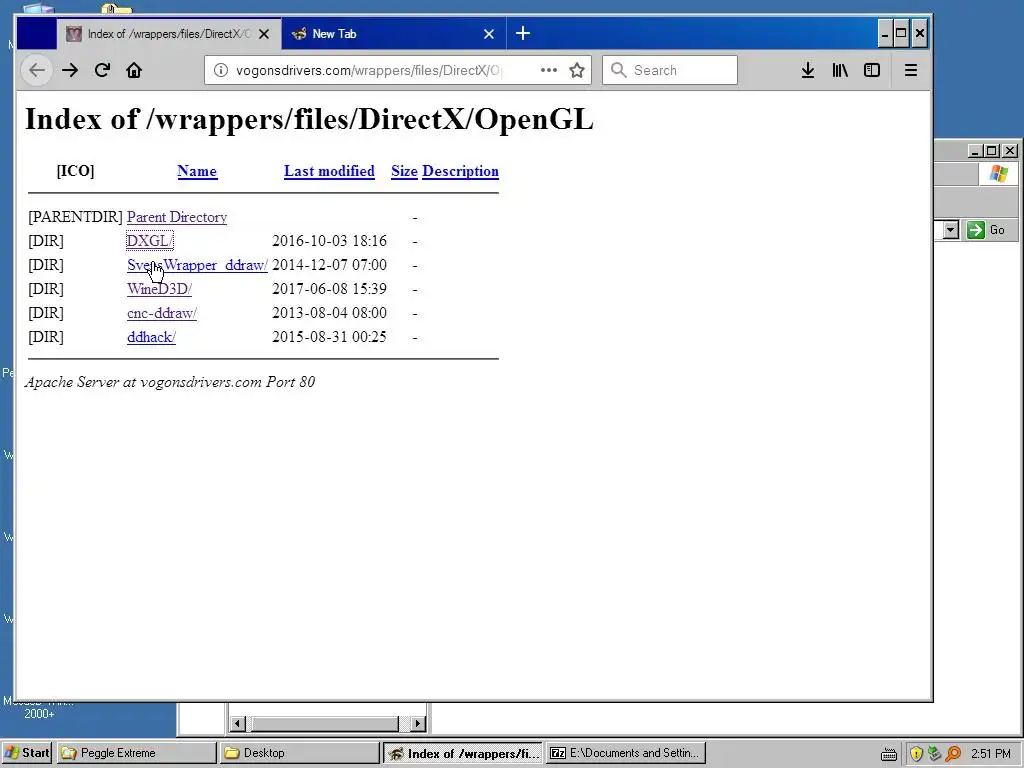Image resolution: width=1024 pixels, height=768 pixels.
Task: Switch to Desktop taskbar button
Action: (299, 753)
